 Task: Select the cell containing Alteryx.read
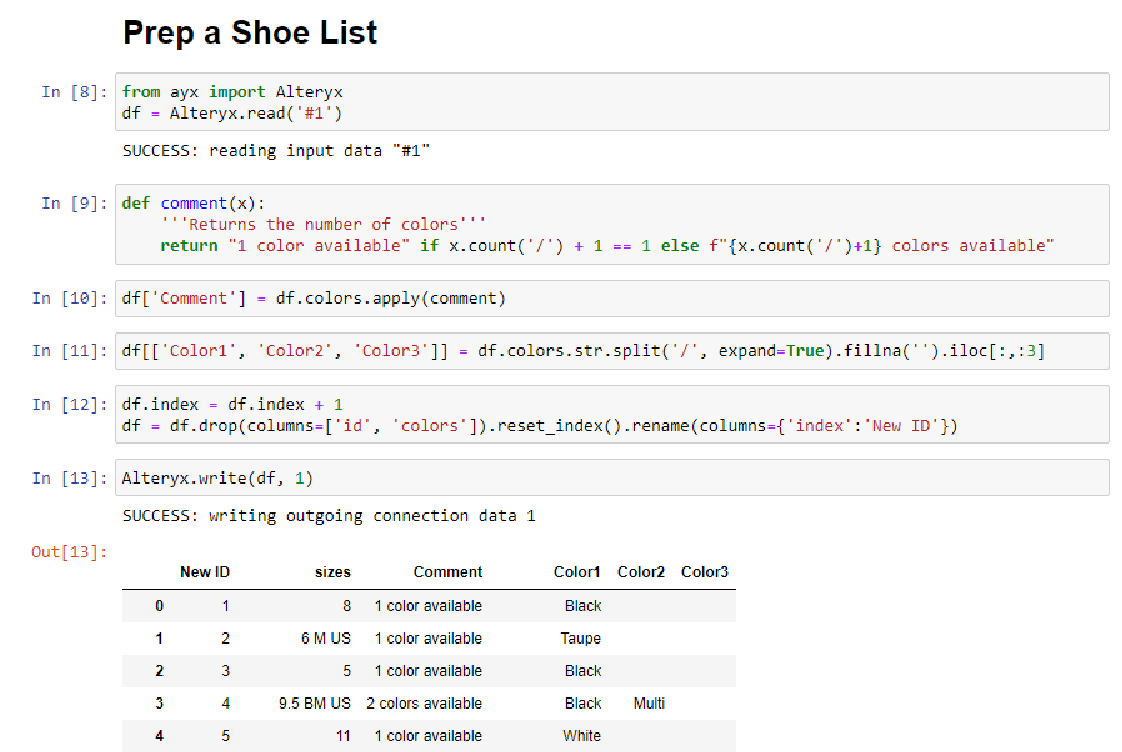click(400, 102)
